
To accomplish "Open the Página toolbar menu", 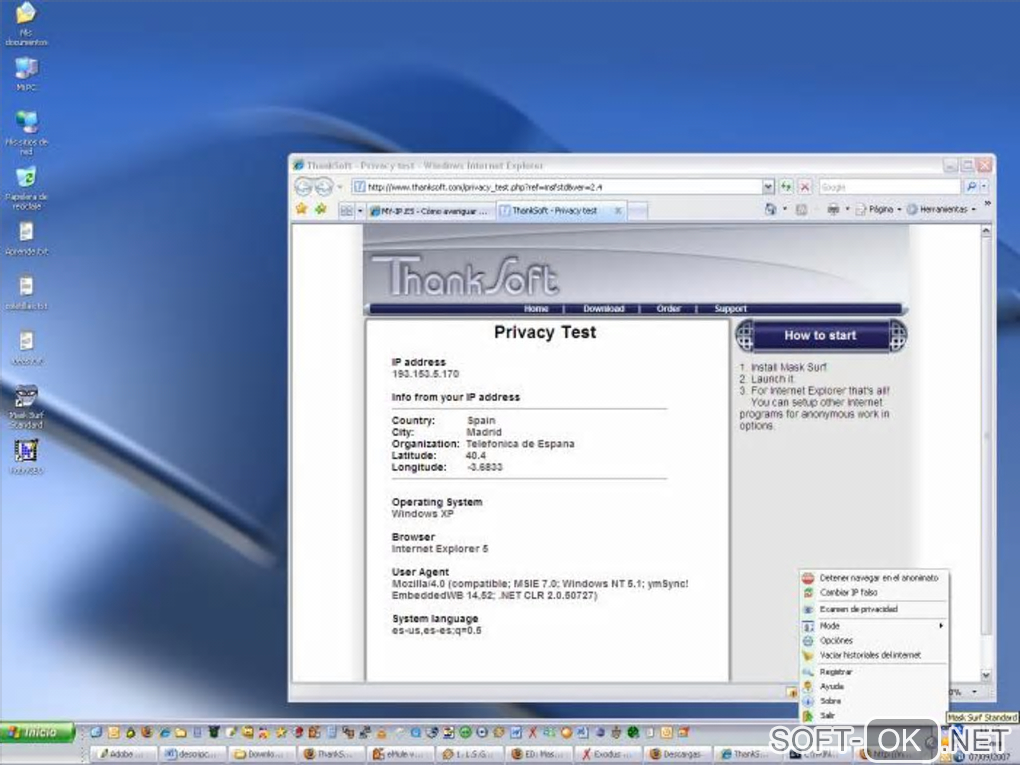I will (x=878, y=209).
